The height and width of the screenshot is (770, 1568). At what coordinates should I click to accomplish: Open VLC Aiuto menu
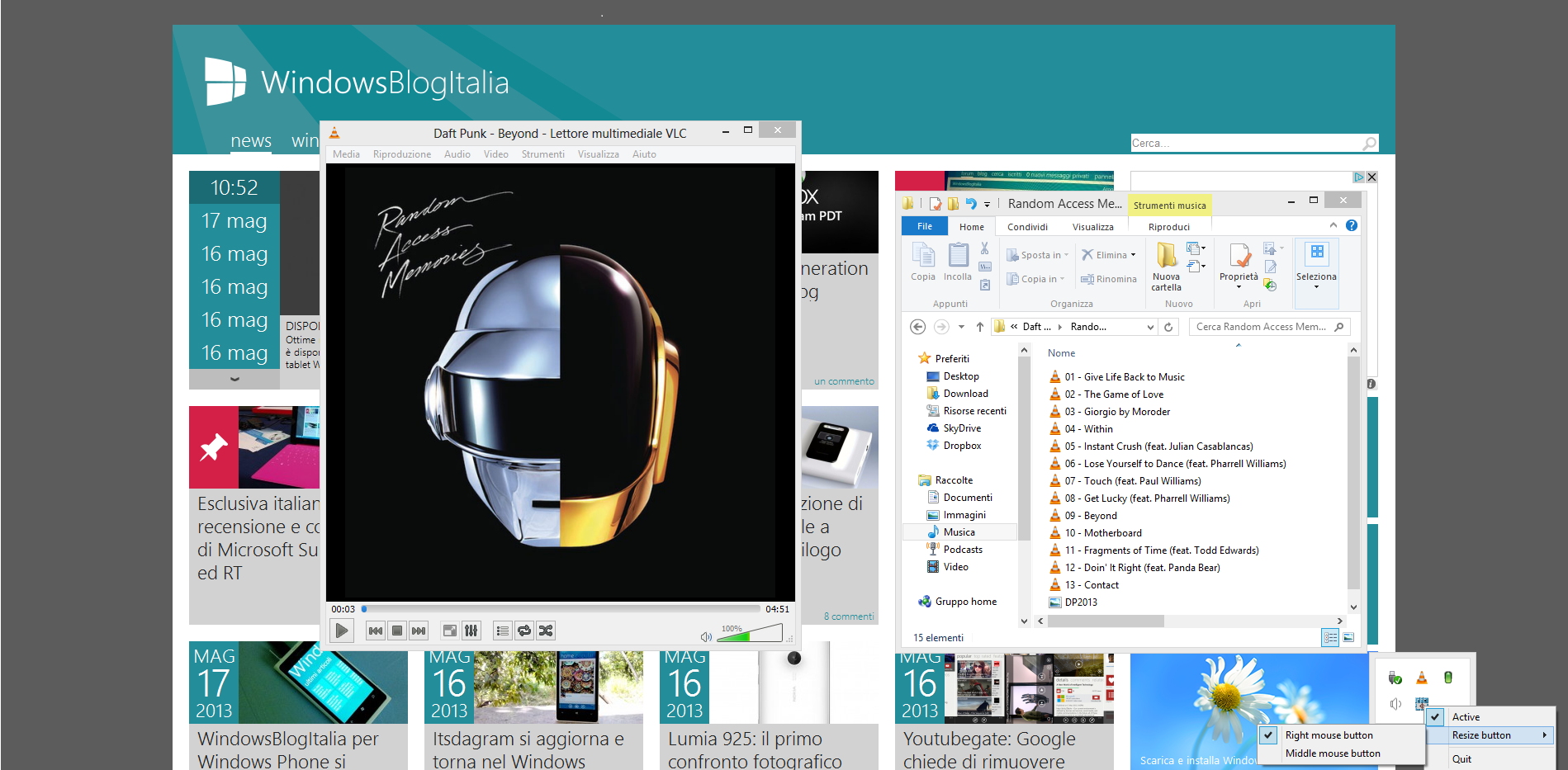[644, 154]
